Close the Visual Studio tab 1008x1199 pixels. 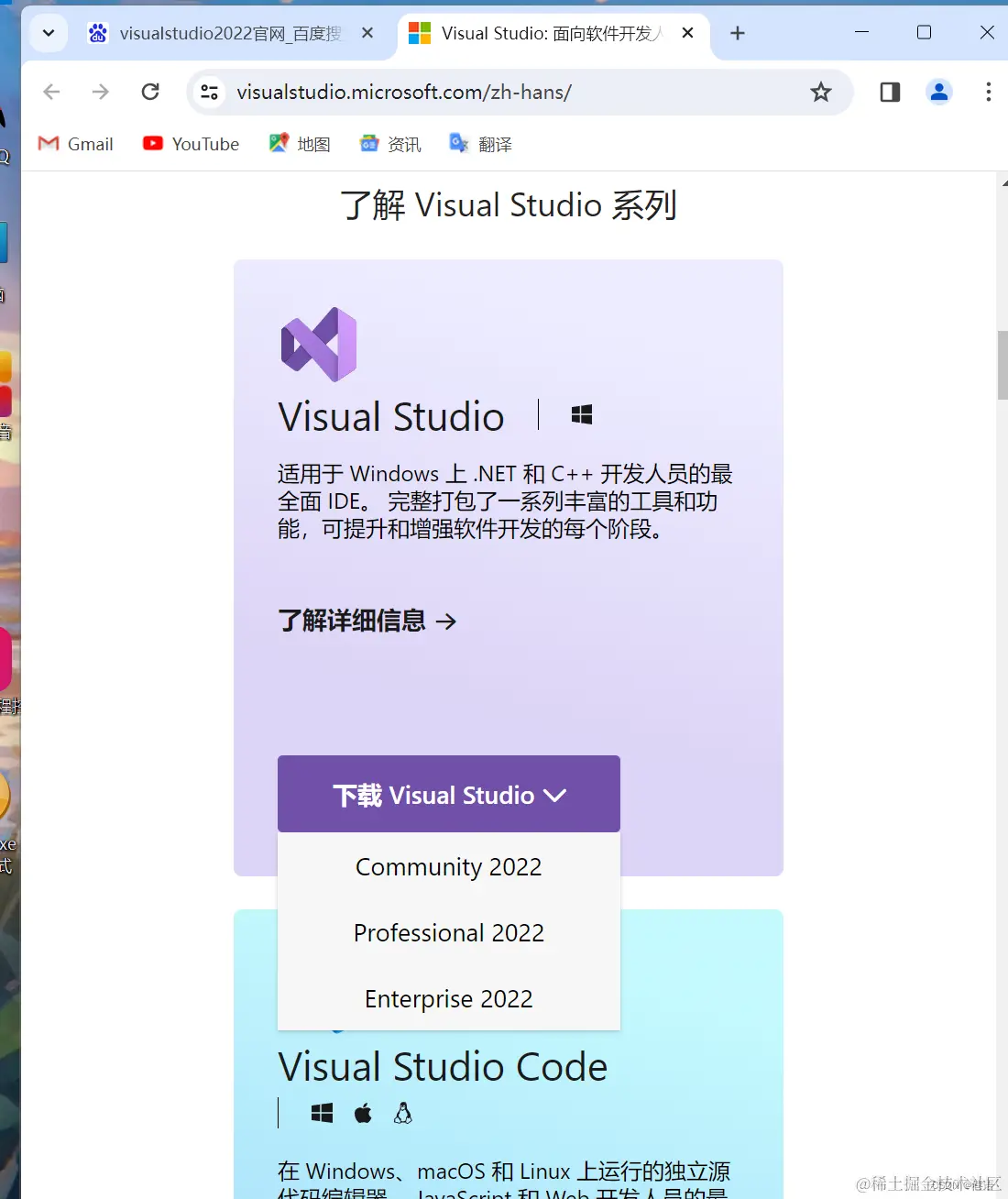(687, 33)
